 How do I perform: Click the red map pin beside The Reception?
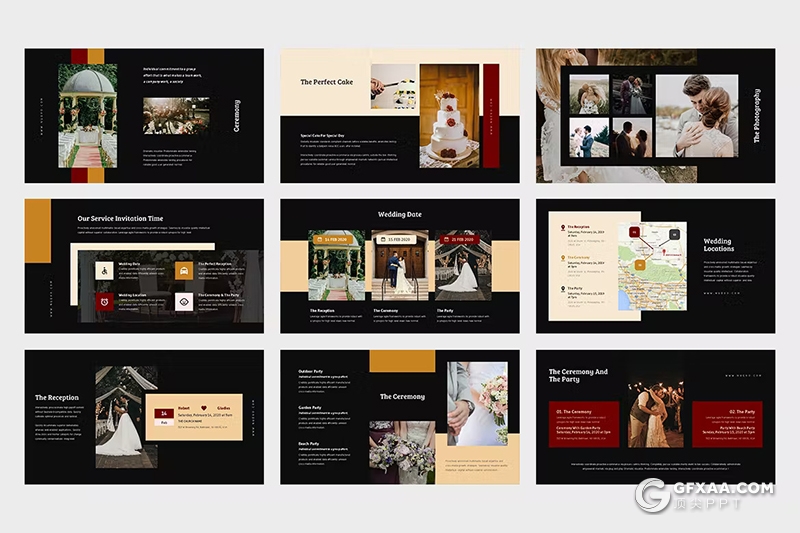(x=562, y=228)
